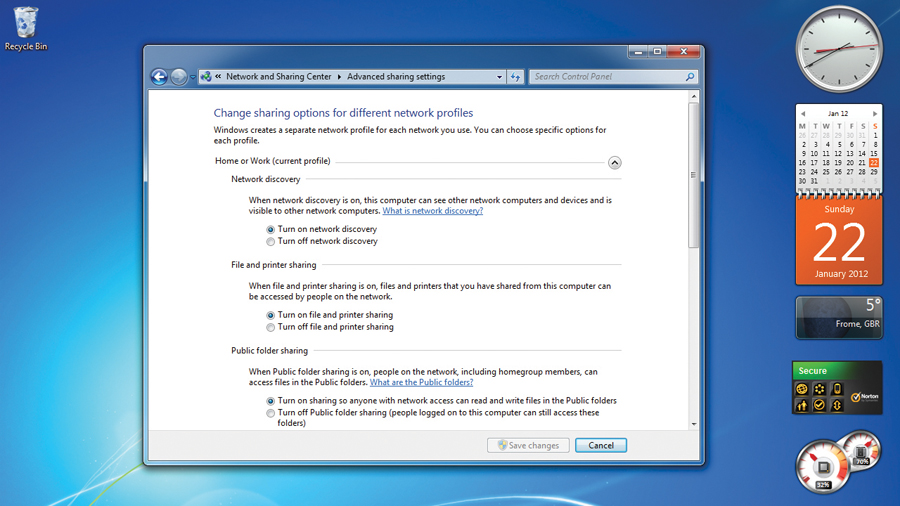This screenshot has width=900, height=506.
Task: Click the Forward navigation arrow
Action: [179, 76]
